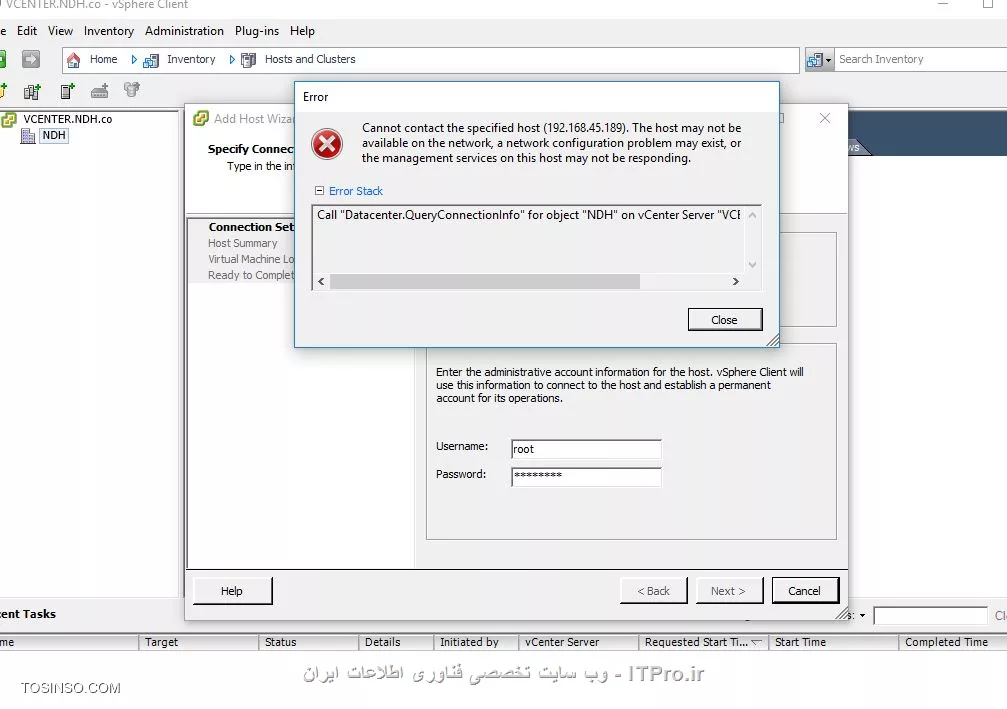
Task: Click the Completed Time column header
Action: coord(953,642)
